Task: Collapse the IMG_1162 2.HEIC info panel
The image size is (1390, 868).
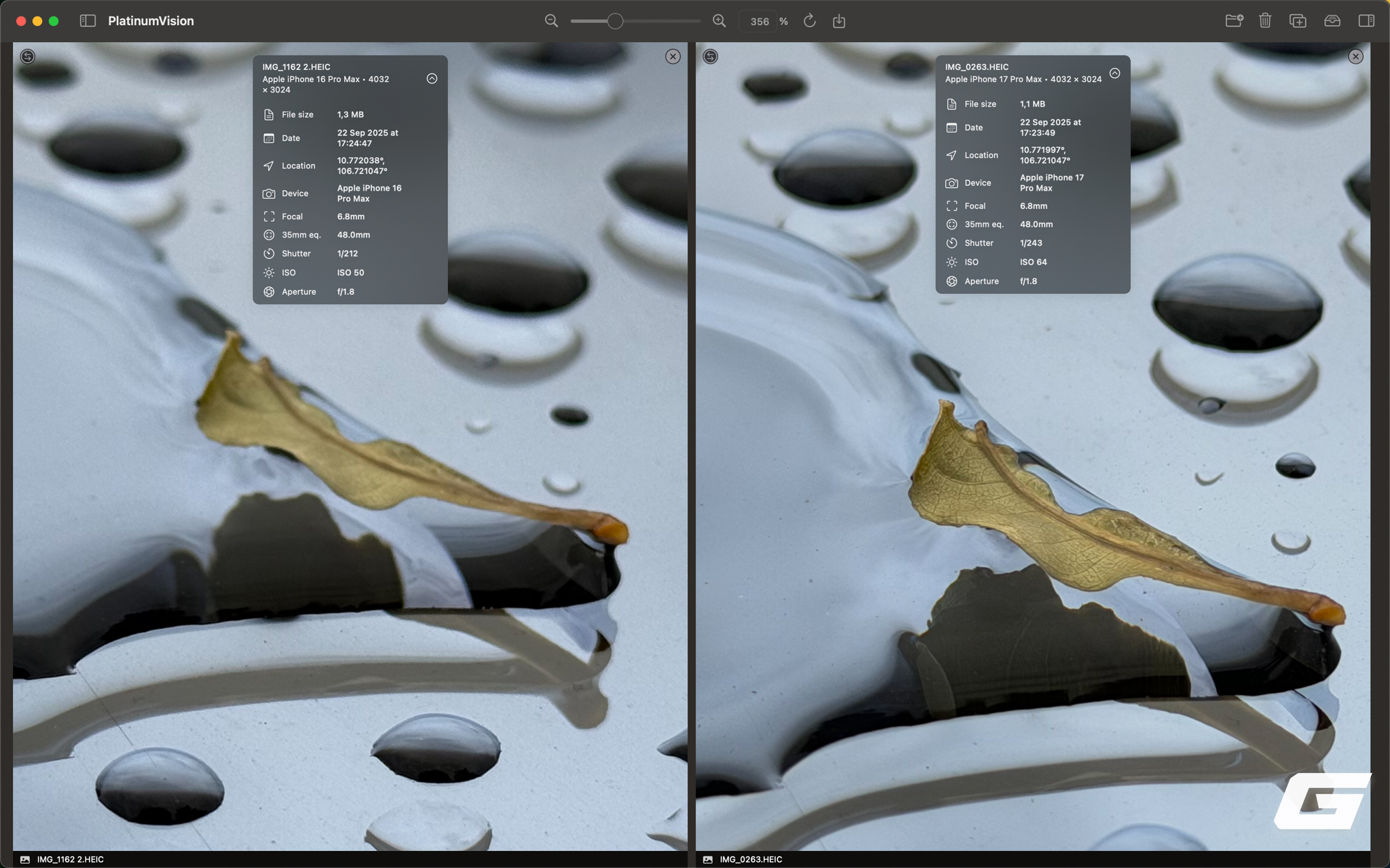Action: pyautogui.click(x=432, y=79)
